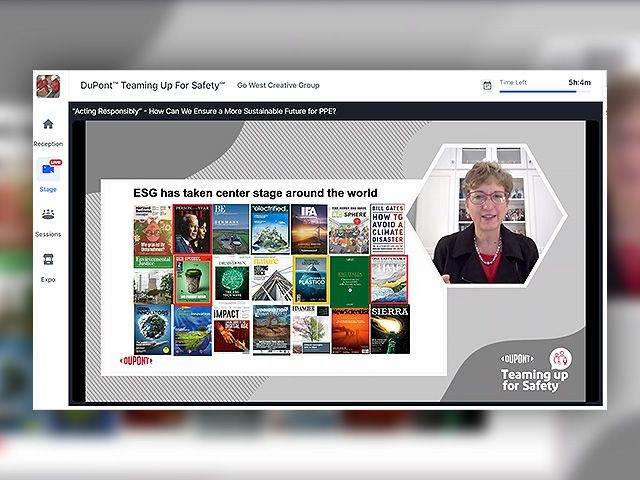Click the slide heading about ESG
This screenshot has width=640, height=480.
click(254, 192)
